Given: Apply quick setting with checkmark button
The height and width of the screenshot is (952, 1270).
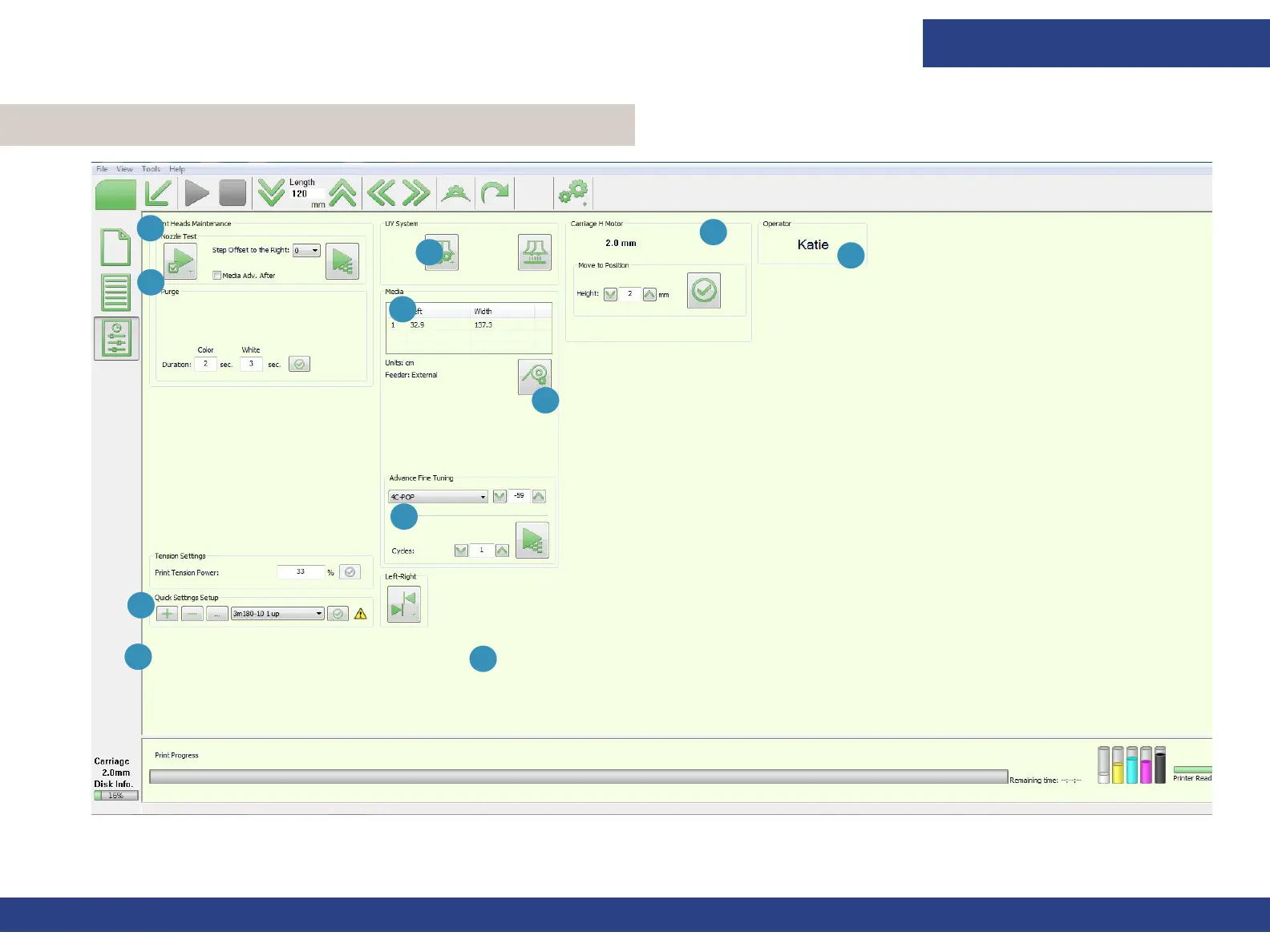Looking at the screenshot, I should tap(338, 614).
